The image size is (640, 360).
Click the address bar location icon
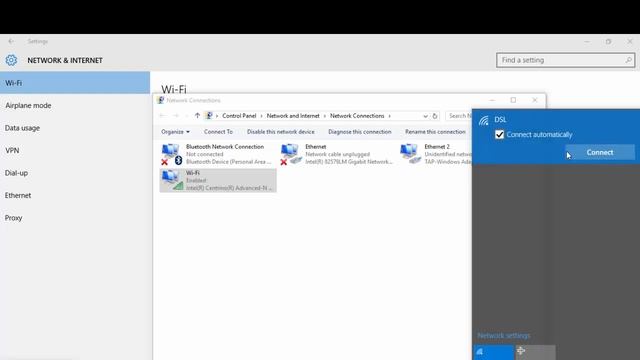(x=209, y=116)
